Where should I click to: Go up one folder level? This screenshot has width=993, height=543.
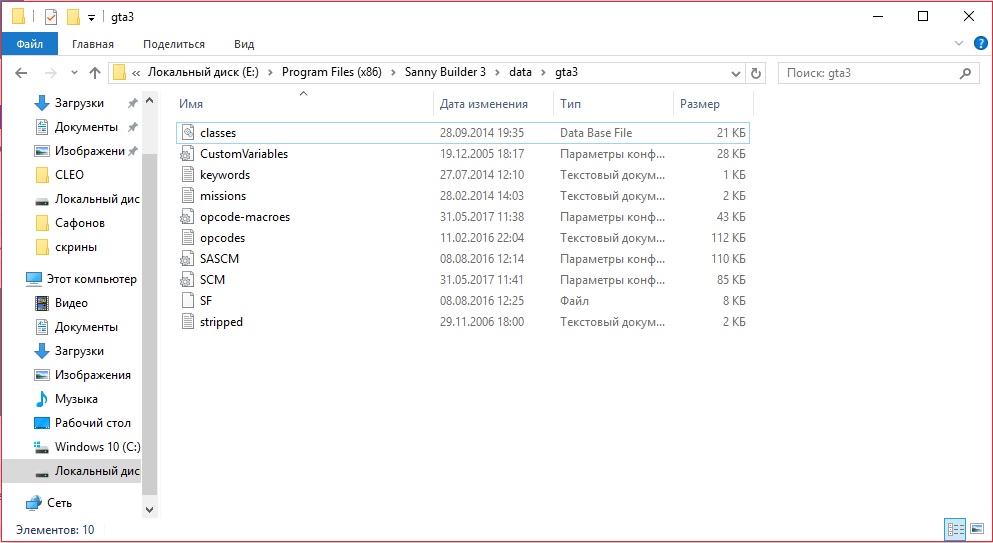coord(95,73)
